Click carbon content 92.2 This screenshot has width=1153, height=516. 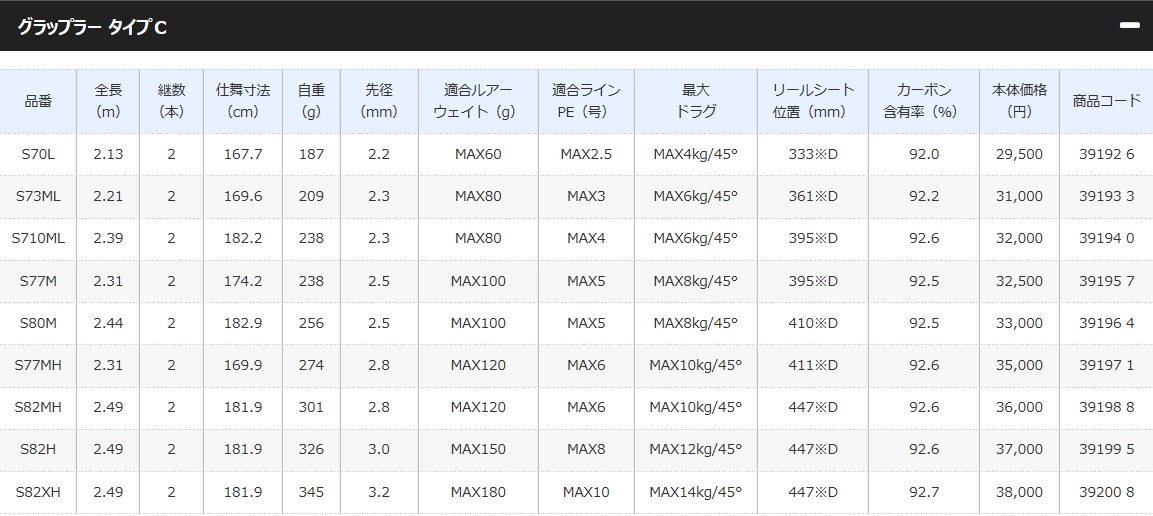tap(924, 196)
